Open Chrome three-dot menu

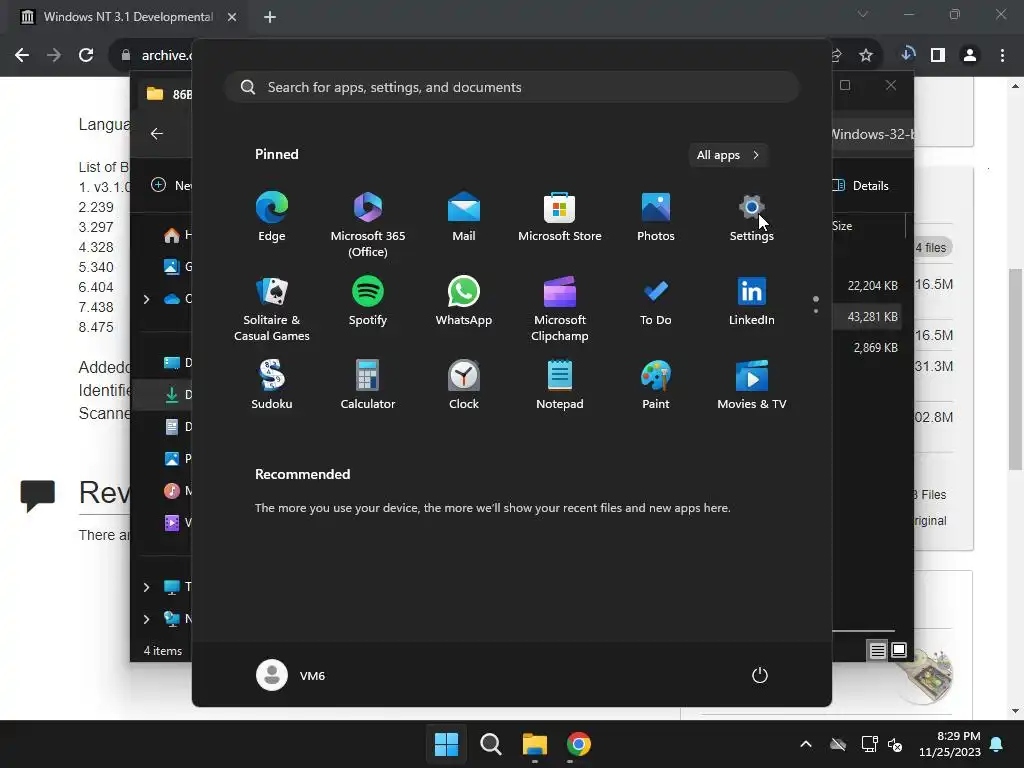coord(1002,55)
